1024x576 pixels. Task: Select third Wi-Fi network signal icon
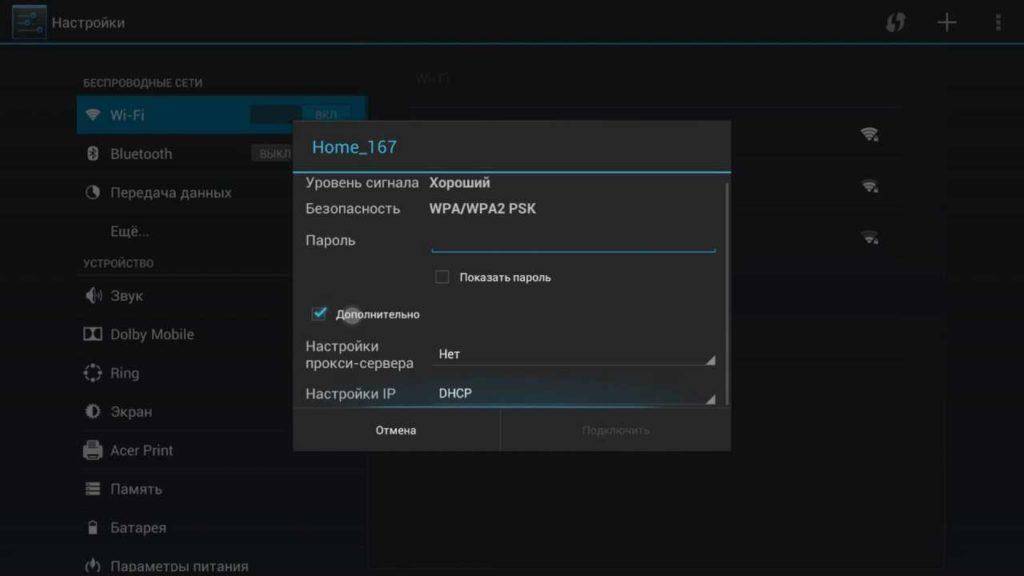869,238
